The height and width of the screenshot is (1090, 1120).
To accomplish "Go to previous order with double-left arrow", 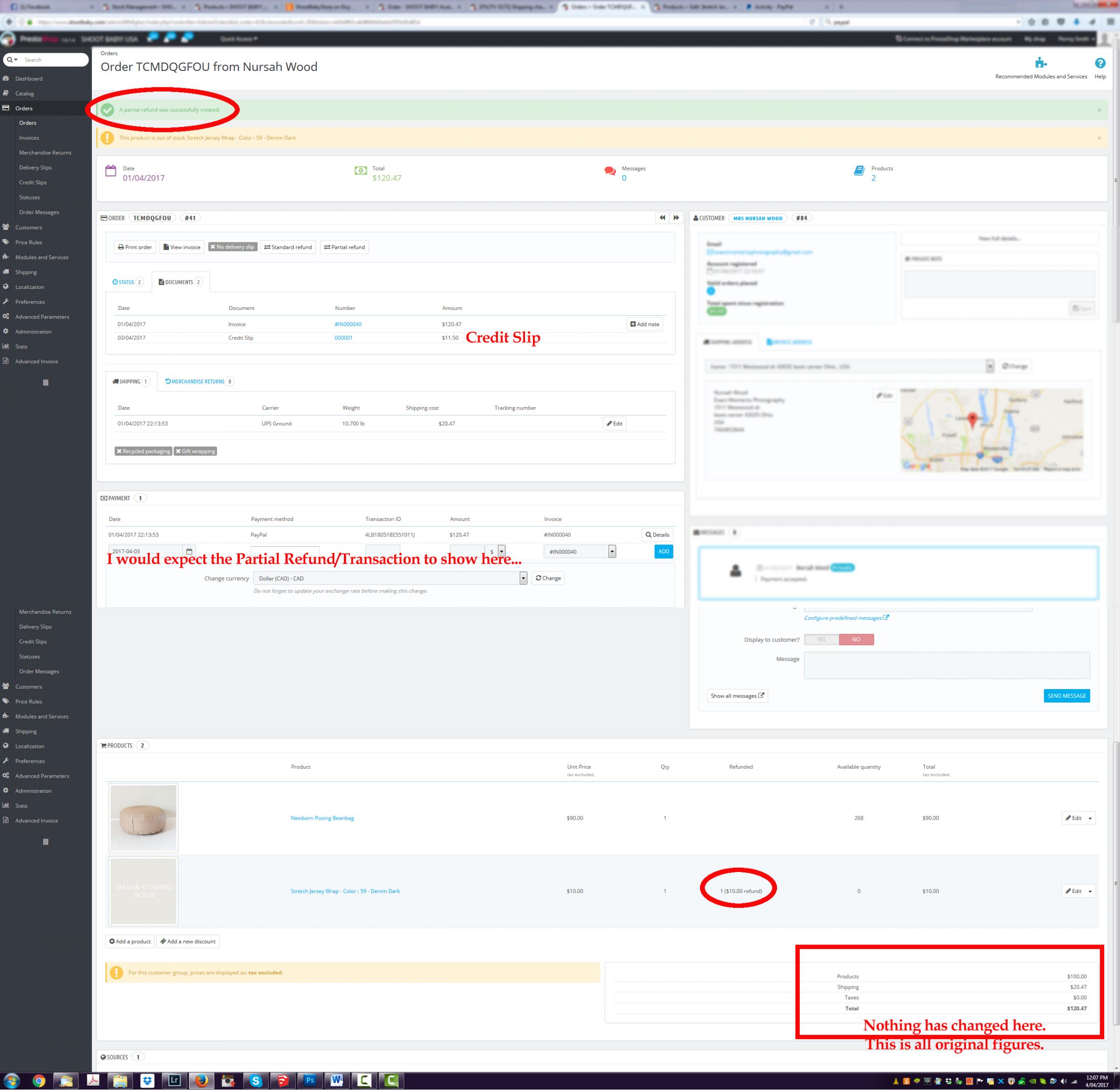I will coord(662,218).
